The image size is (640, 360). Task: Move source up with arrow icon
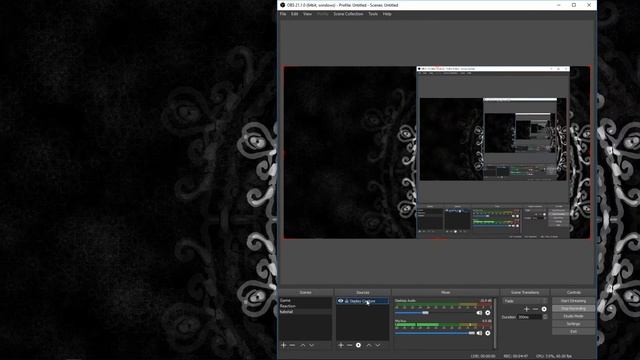point(369,345)
